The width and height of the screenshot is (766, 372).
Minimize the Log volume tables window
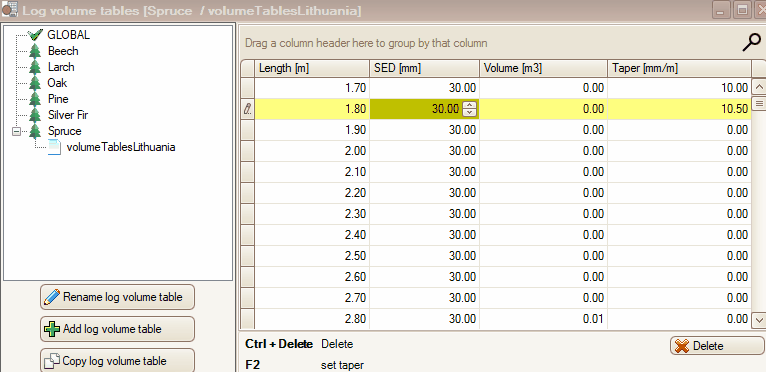720,9
